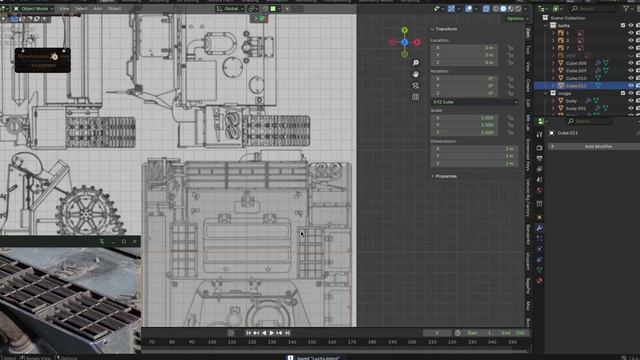Select body.001 in the outliner
This screenshot has width=640, height=360.
point(576,108)
